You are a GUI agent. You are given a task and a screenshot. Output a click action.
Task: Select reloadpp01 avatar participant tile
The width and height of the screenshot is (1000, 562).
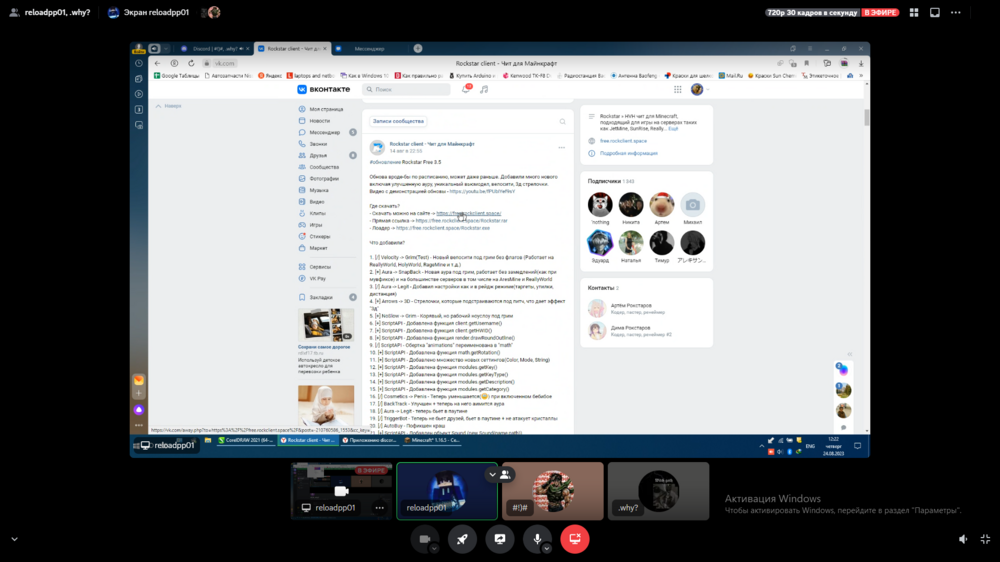[446, 491]
